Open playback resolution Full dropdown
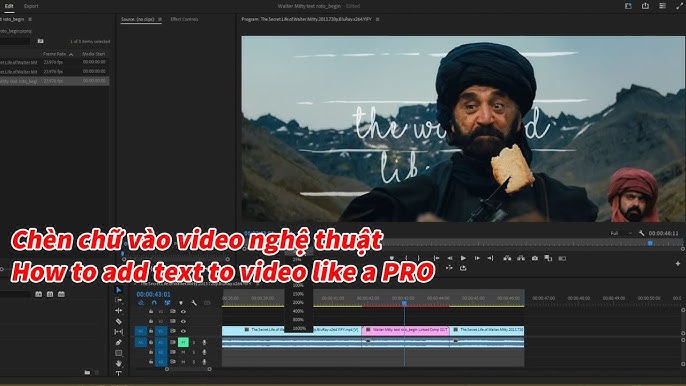The width and height of the screenshot is (686, 386). tap(621, 233)
